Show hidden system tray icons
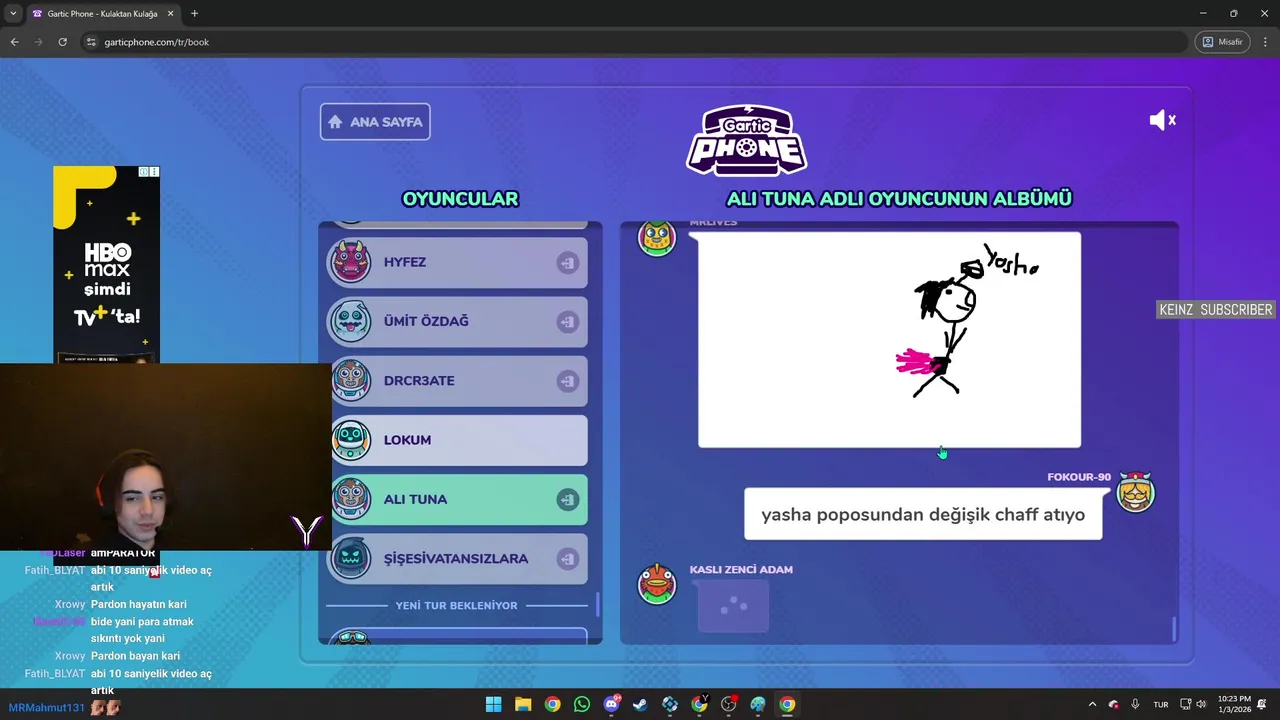The height and width of the screenshot is (720, 1280). 1092,705
